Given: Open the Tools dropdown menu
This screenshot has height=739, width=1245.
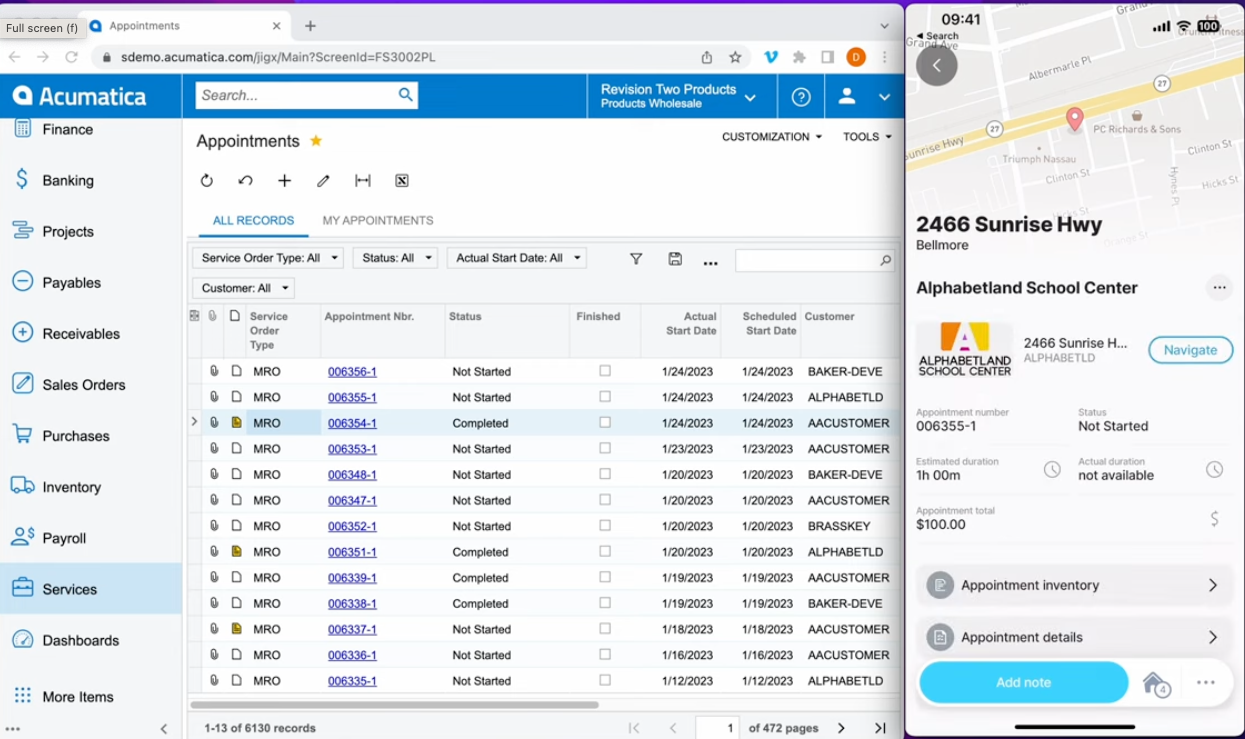Looking at the screenshot, I should [x=867, y=137].
